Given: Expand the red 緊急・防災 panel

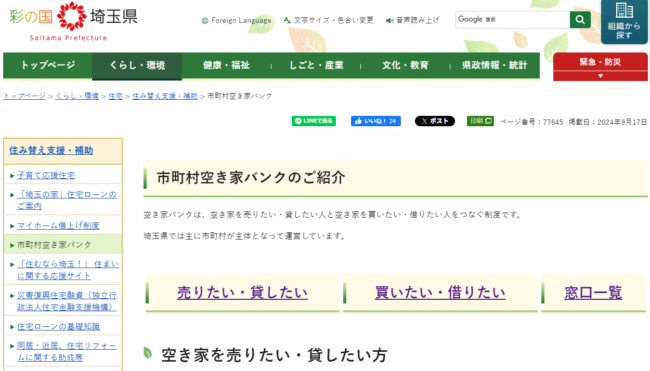Looking at the screenshot, I should [600, 67].
